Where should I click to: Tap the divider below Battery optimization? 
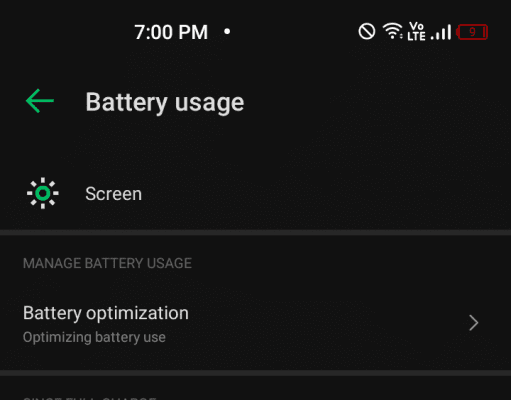[x=255, y=373]
